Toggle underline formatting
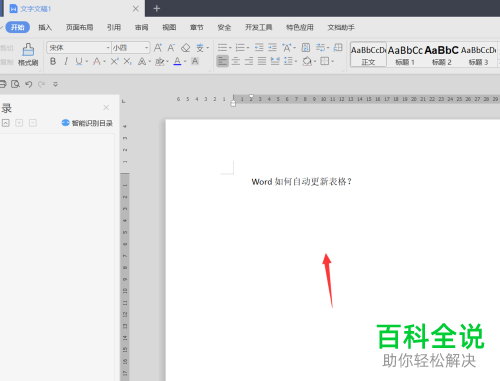 79,61
